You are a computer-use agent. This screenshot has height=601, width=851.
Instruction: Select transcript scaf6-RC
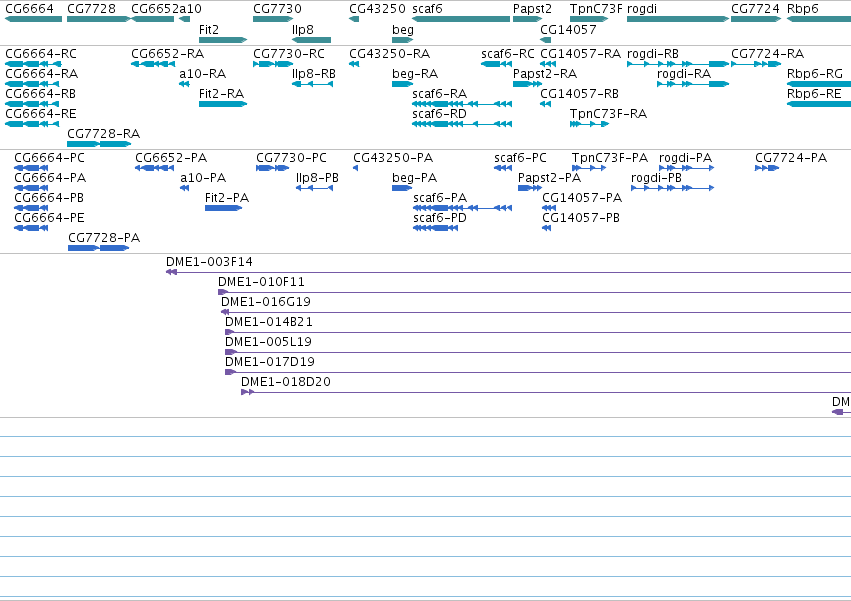507,54
